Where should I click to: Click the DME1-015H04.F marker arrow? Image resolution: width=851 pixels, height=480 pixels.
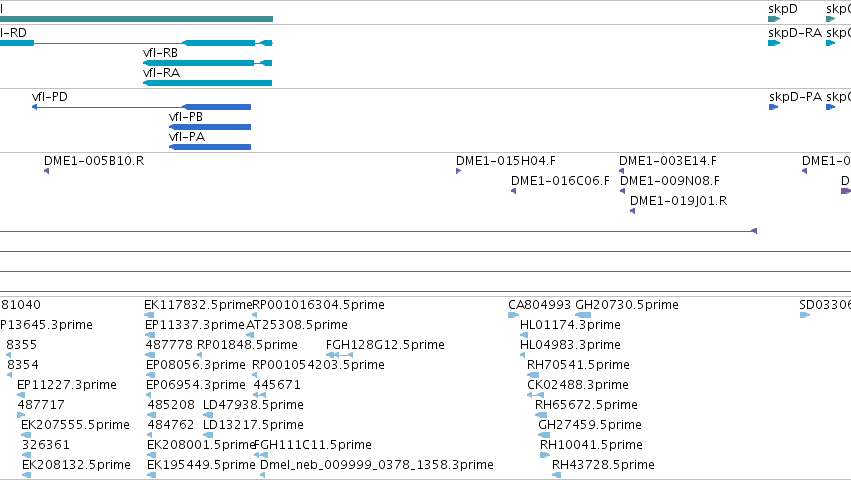[x=459, y=171]
